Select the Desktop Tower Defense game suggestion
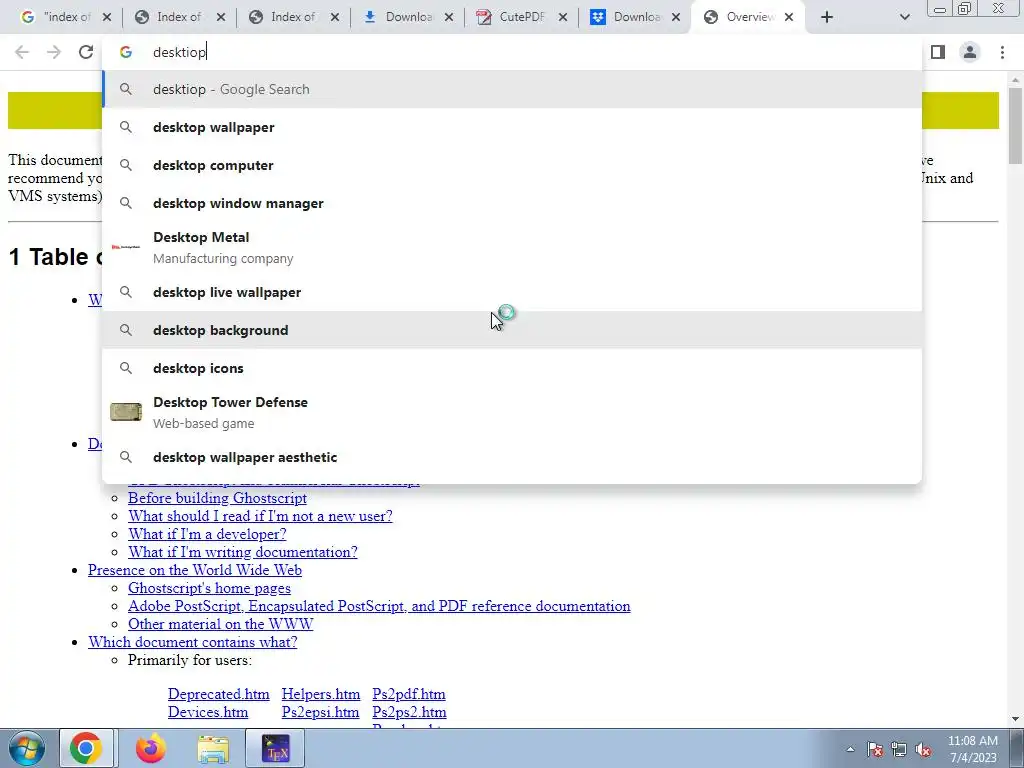 click(x=512, y=412)
